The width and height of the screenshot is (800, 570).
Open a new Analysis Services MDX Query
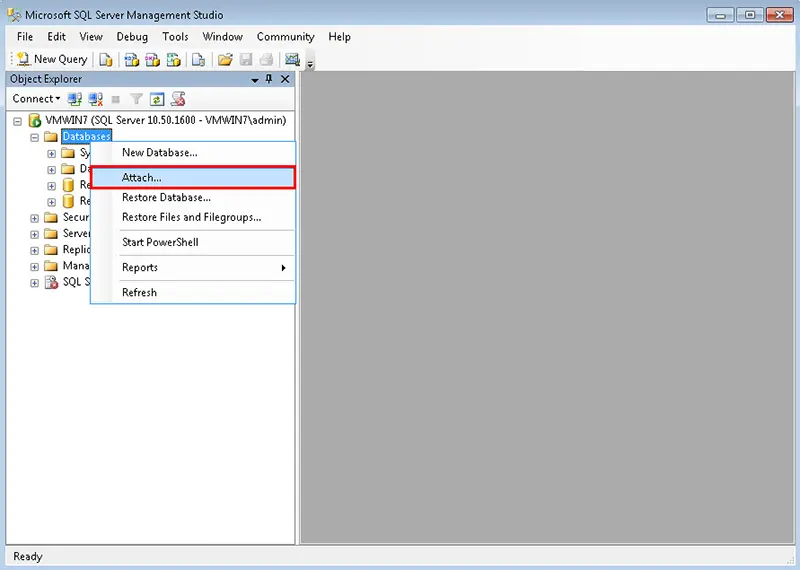coord(132,60)
